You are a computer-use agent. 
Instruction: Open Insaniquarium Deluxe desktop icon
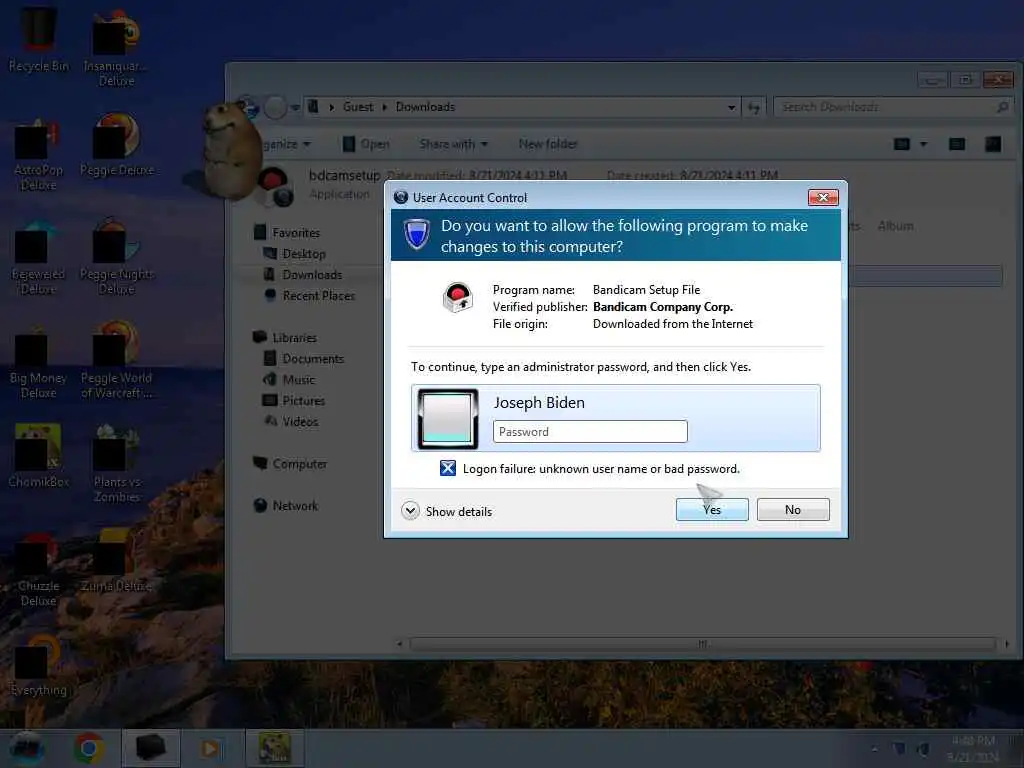coord(116,48)
